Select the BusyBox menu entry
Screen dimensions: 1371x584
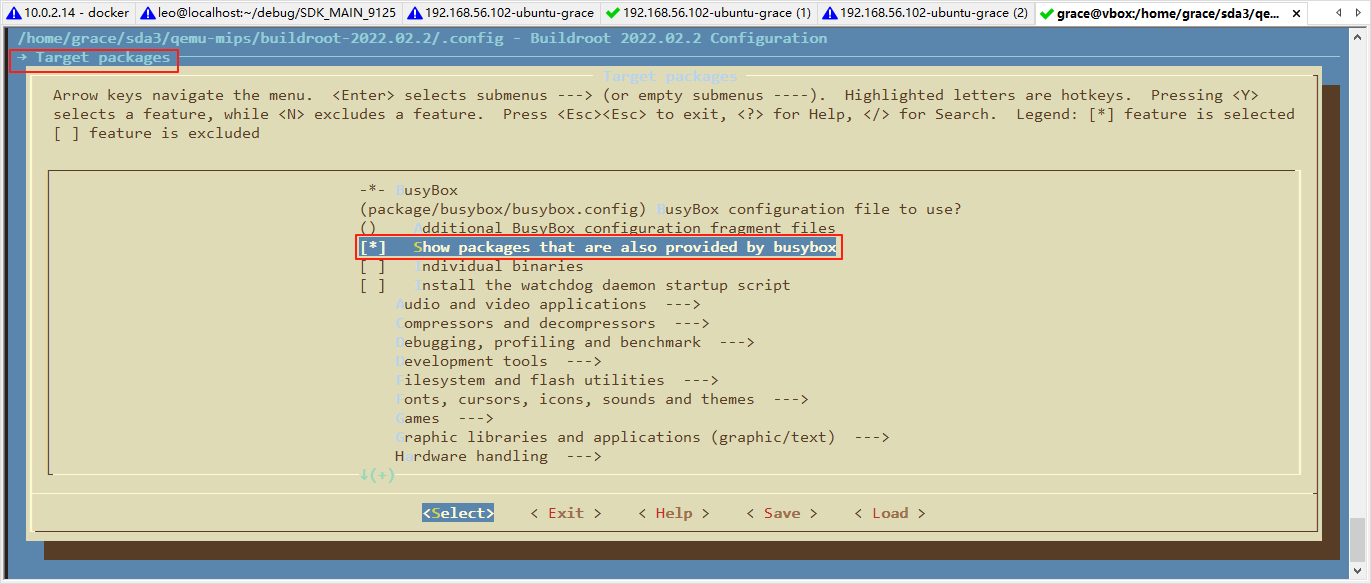(409, 190)
